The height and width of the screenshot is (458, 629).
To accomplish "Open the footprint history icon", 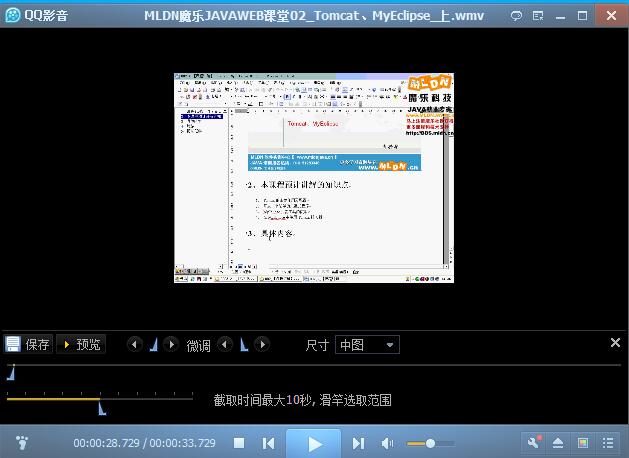I will pos(22,443).
